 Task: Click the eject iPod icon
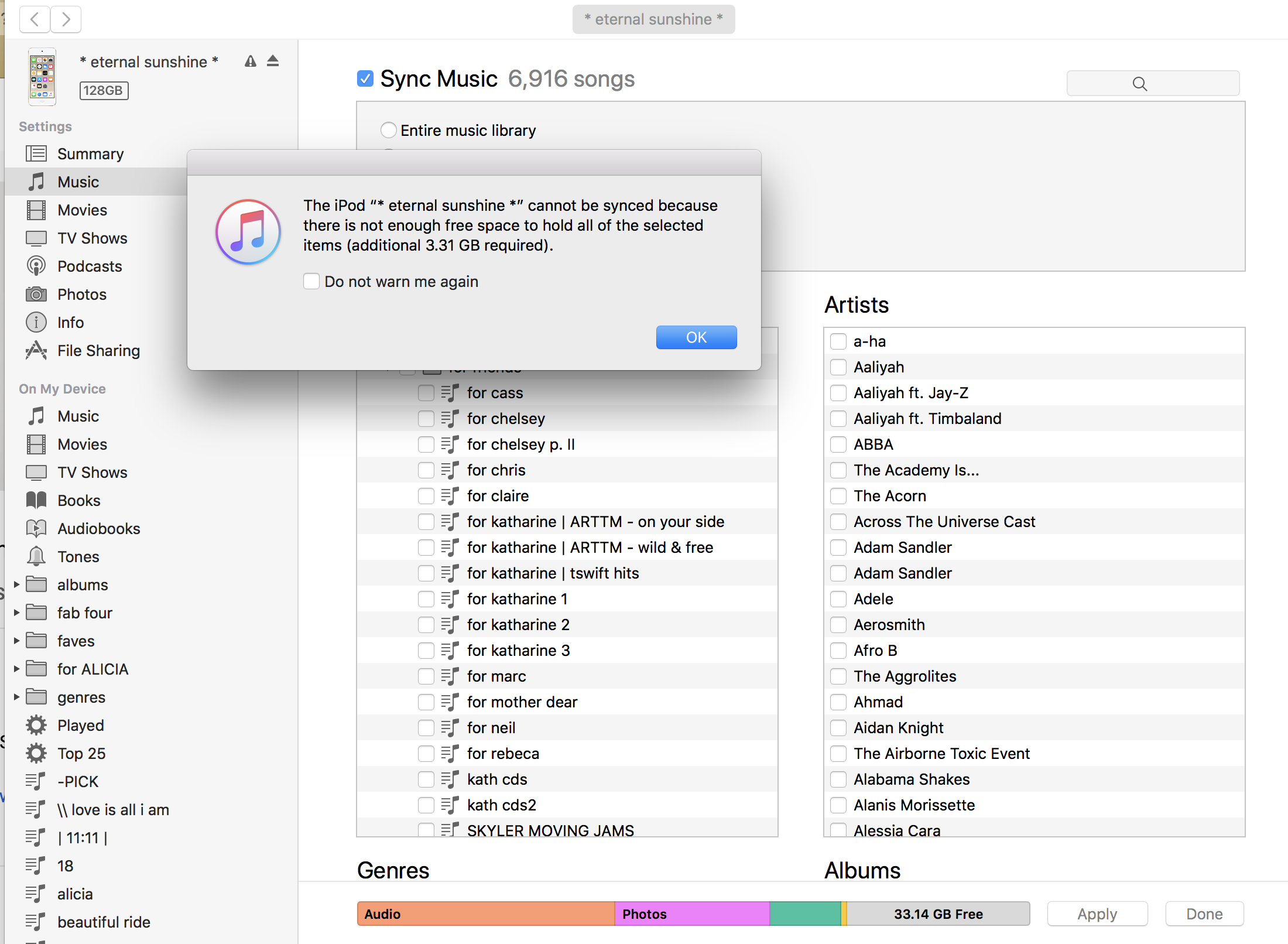(x=273, y=61)
